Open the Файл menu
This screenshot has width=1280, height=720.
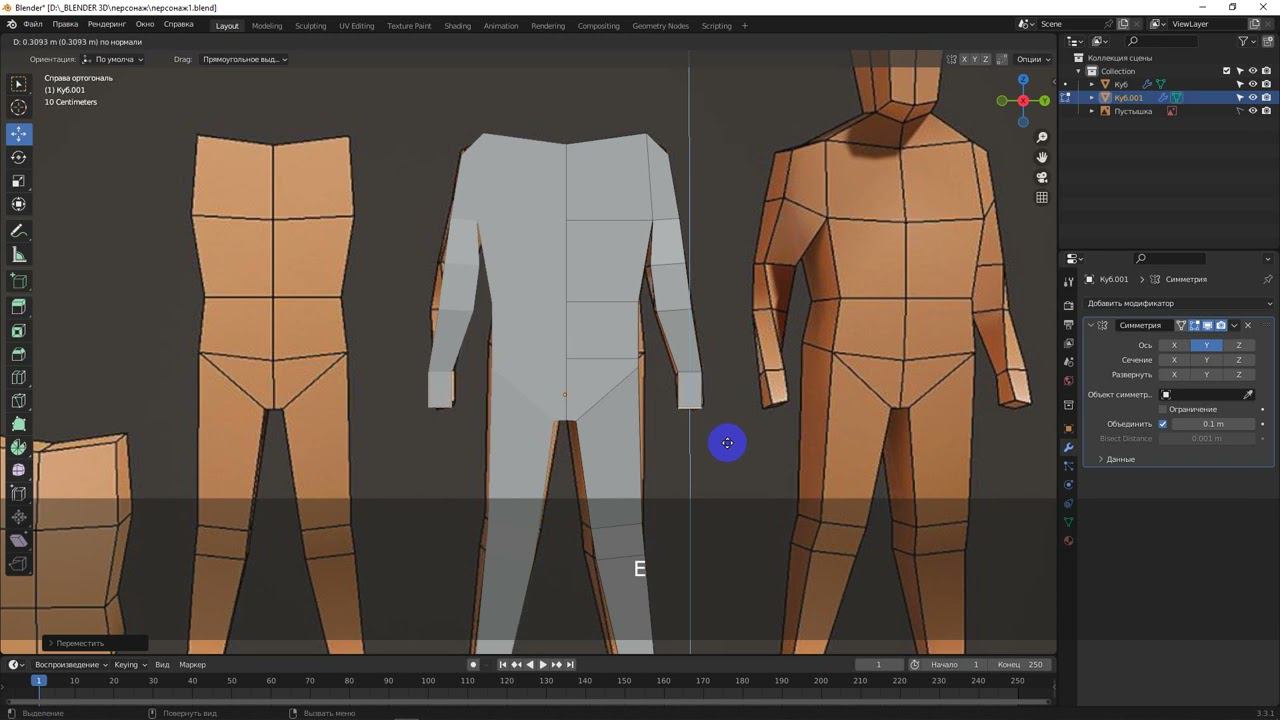[33, 24]
